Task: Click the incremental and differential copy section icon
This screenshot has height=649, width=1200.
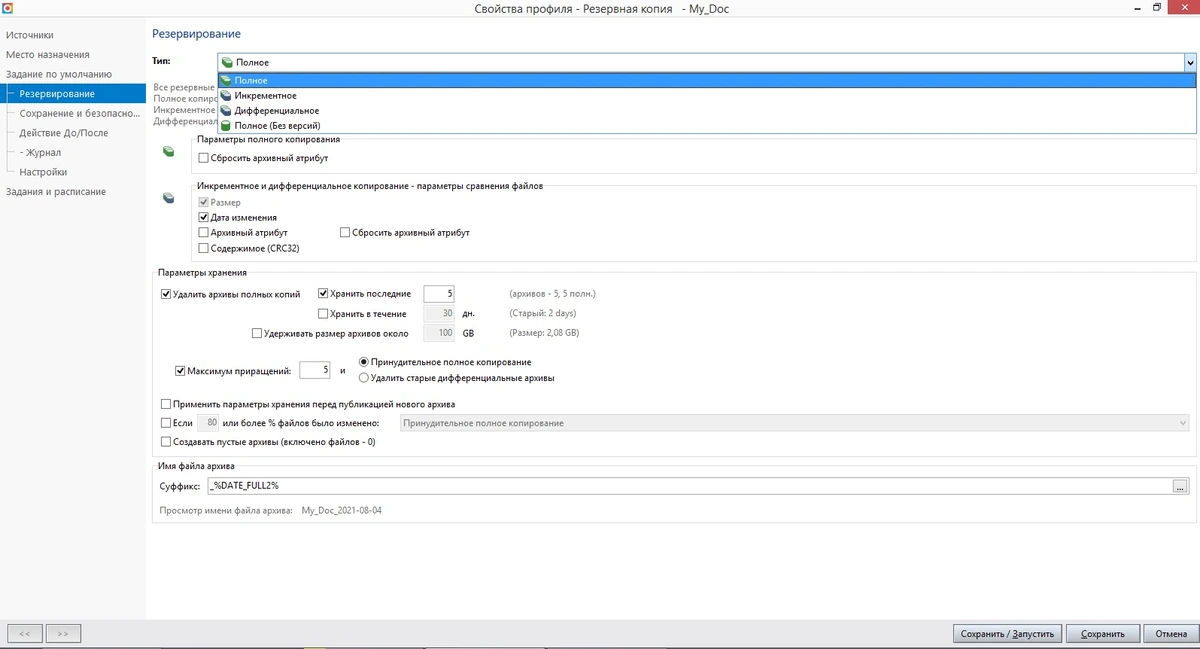Action: 168,199
